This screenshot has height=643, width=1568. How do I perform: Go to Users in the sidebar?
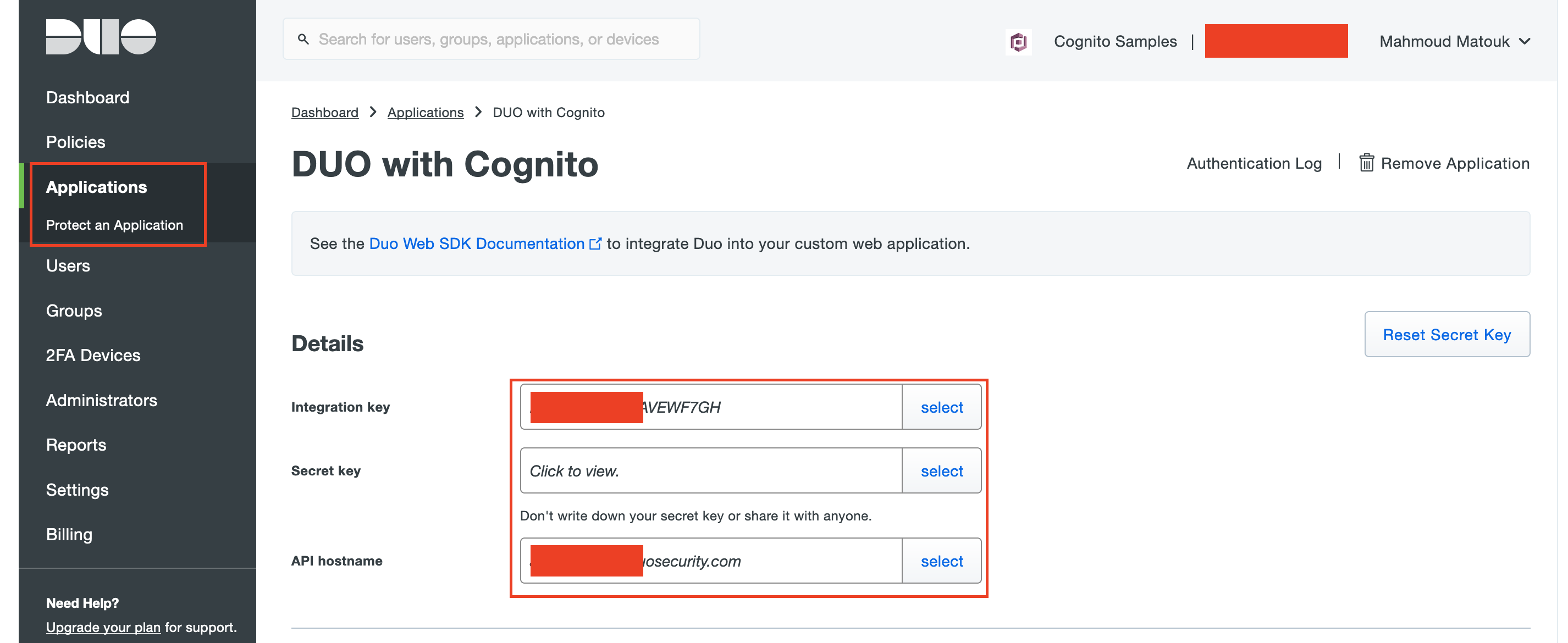click(68, 266)
